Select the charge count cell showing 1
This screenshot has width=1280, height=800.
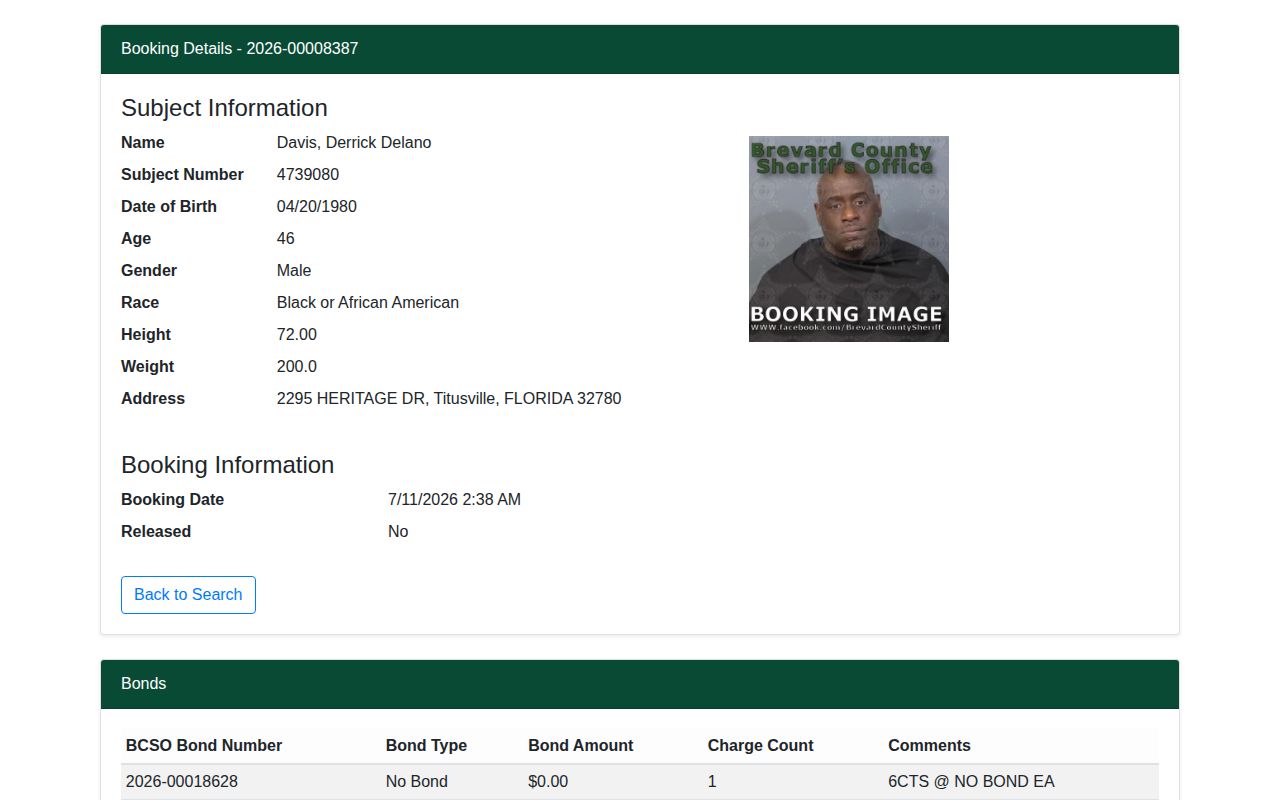click(712, 782)
